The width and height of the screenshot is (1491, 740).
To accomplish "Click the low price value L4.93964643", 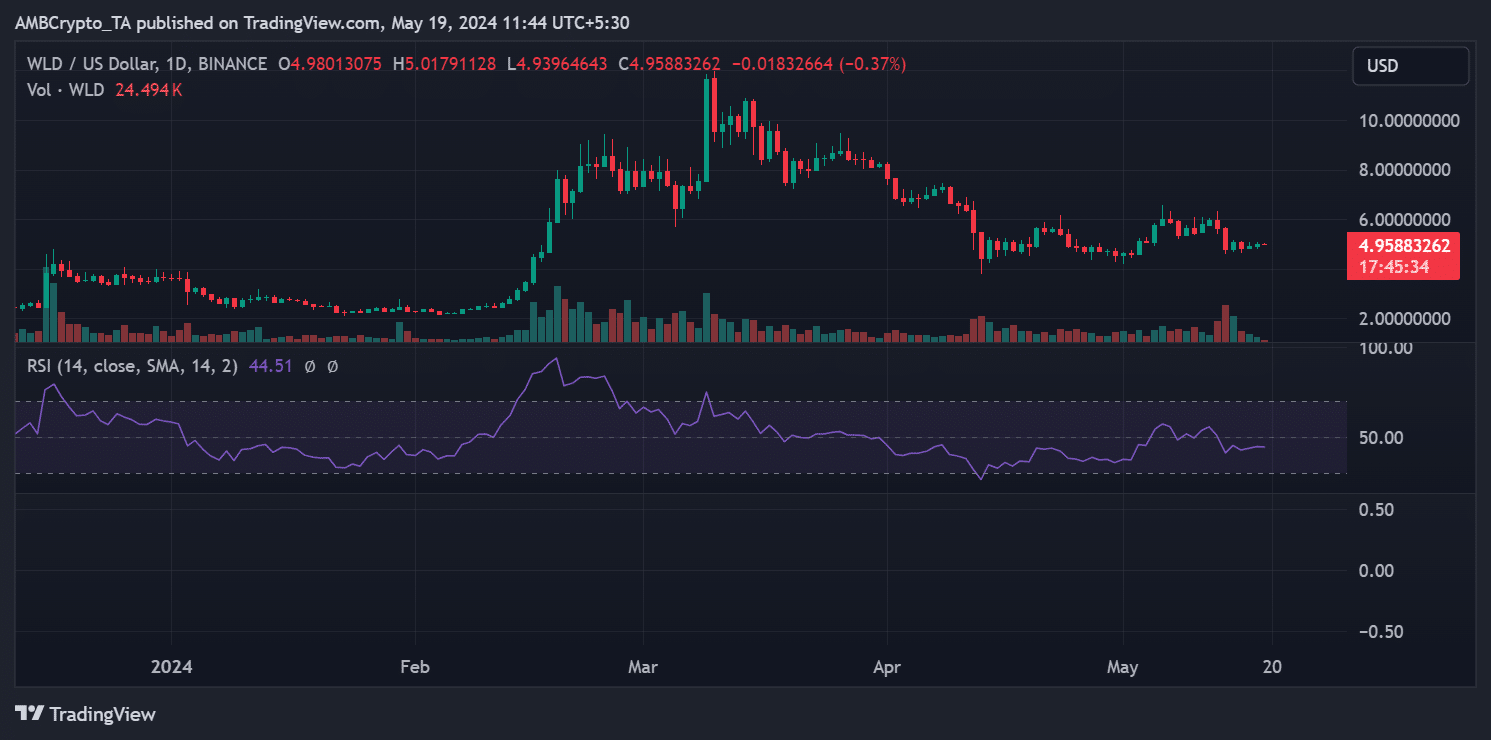I will click(559, 64).
